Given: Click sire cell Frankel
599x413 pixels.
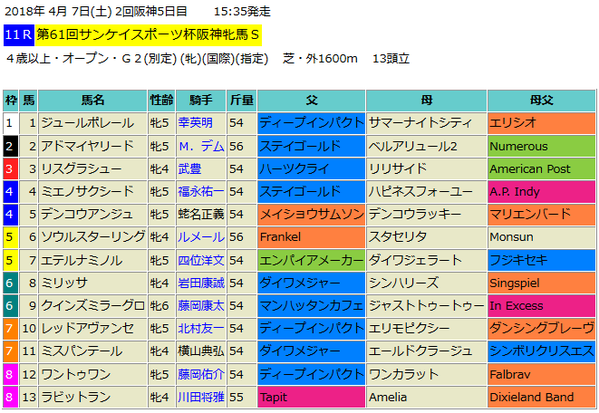Looking at the screenshot, I should pos(311,237).
